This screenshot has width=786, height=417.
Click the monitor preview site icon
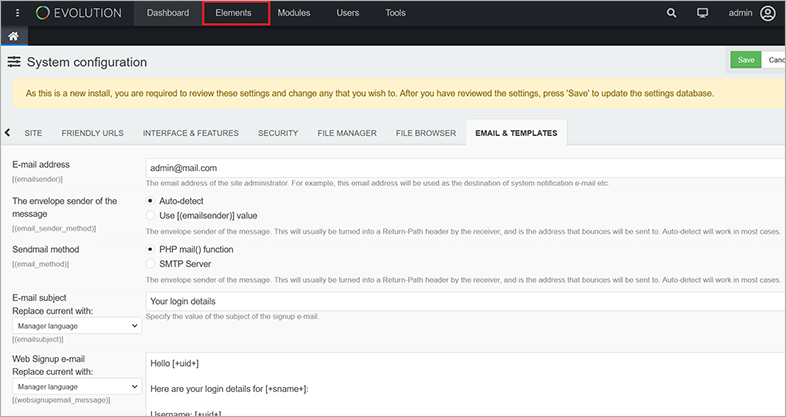(x=703, y=13)
